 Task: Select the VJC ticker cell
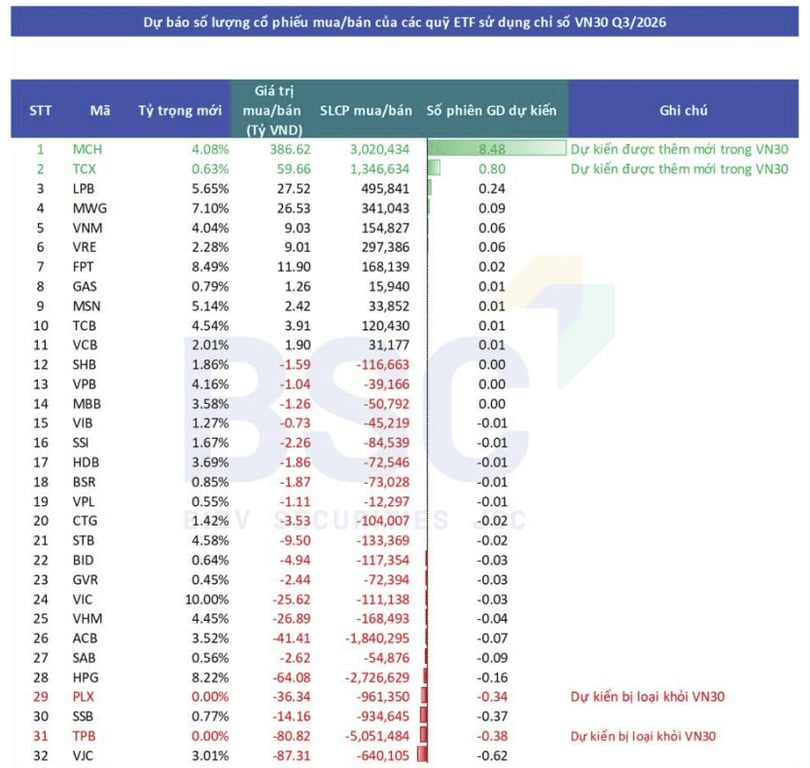(83, 756)
